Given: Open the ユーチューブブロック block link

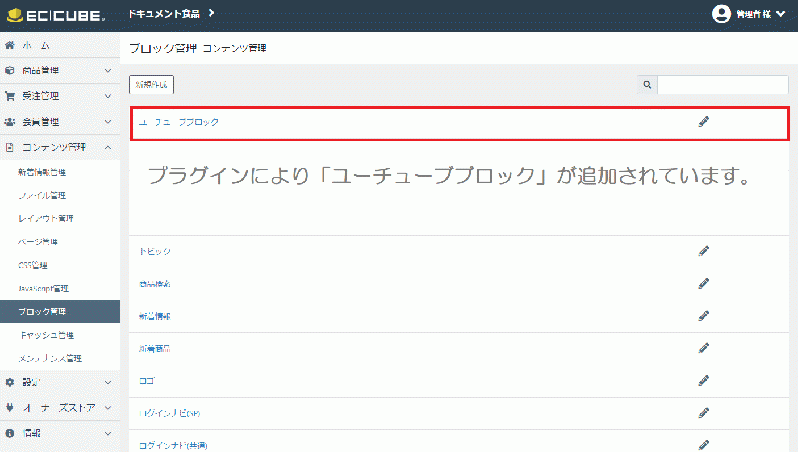Looking at the screenshot, I should [x=178, y=122].
